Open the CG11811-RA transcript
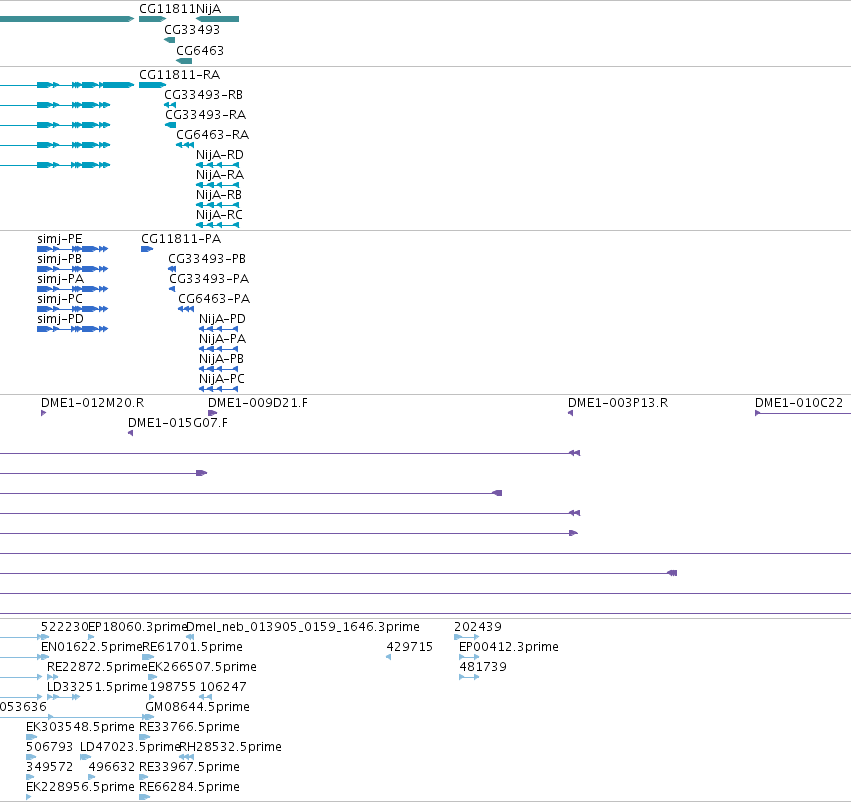 pyautogui.click(x=180, y=74)
